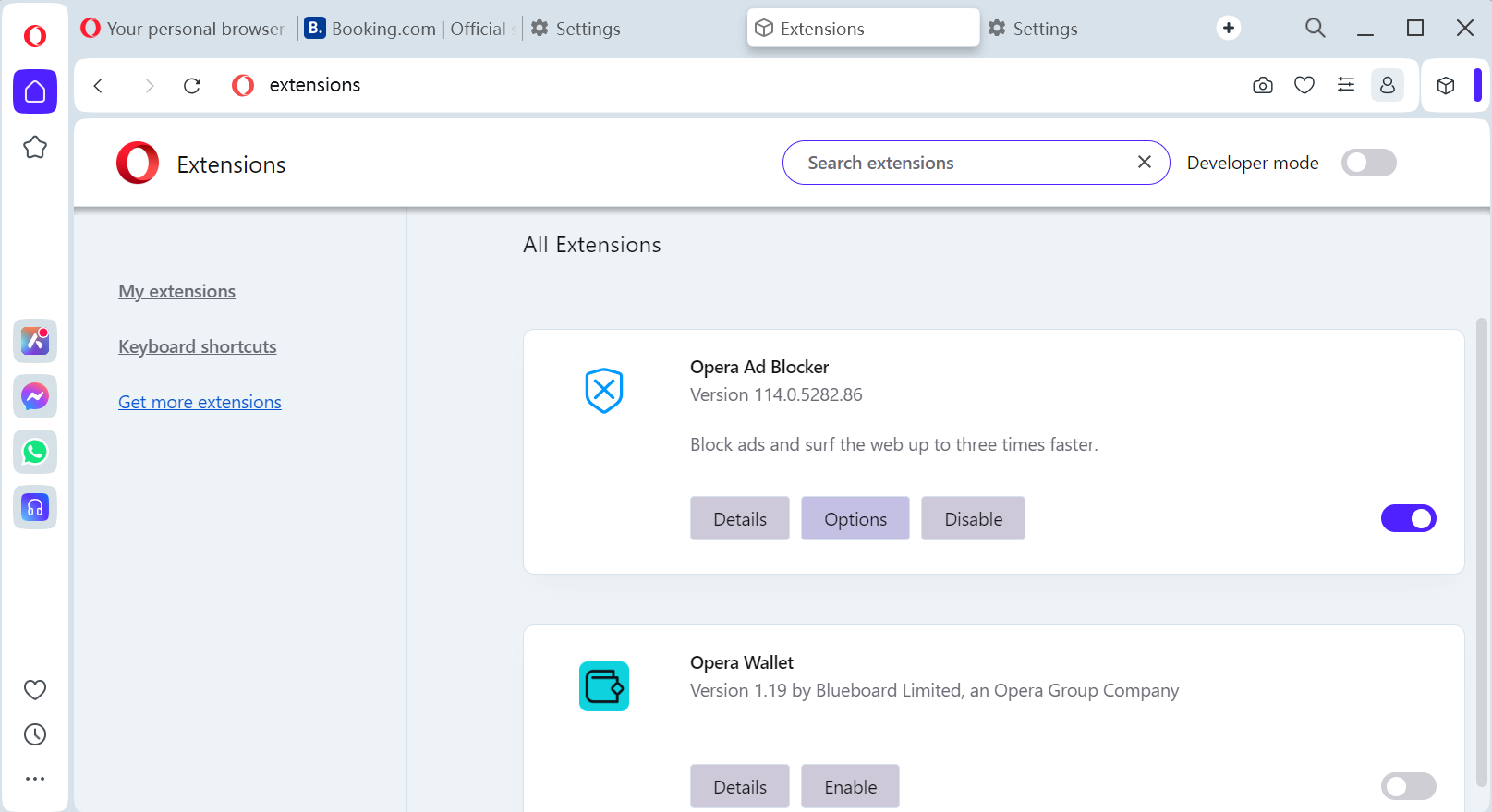Open WhatsApp in the sidebar
Viewport: 1492px width, 812px height.
35,452
